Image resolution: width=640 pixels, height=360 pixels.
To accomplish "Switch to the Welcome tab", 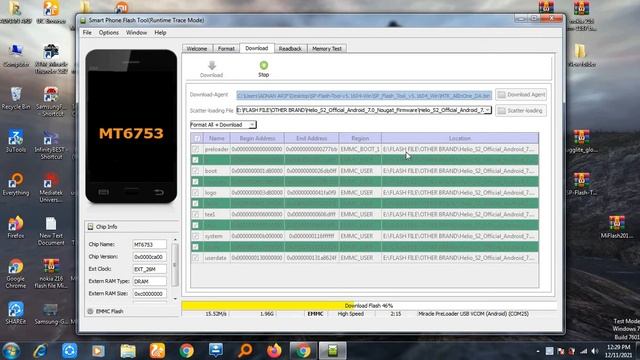I will (197, 49).
